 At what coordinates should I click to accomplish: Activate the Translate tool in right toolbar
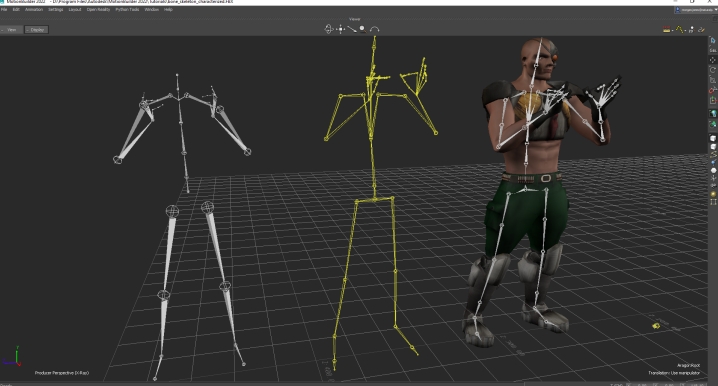(x=713, y=60)
